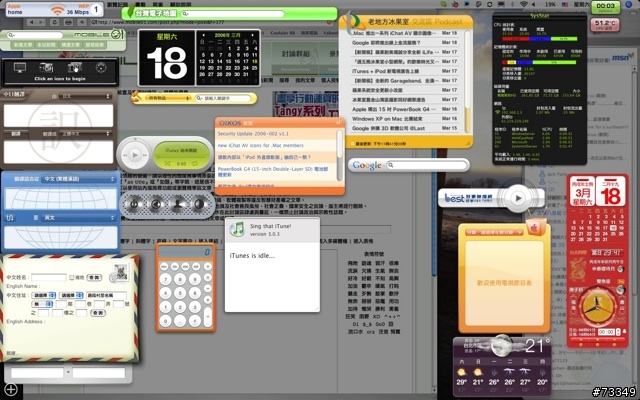Screen dimensions: 640x400
Task: Toggle shuffle in the iTunes widget
Action: click(x=167, y=164)
